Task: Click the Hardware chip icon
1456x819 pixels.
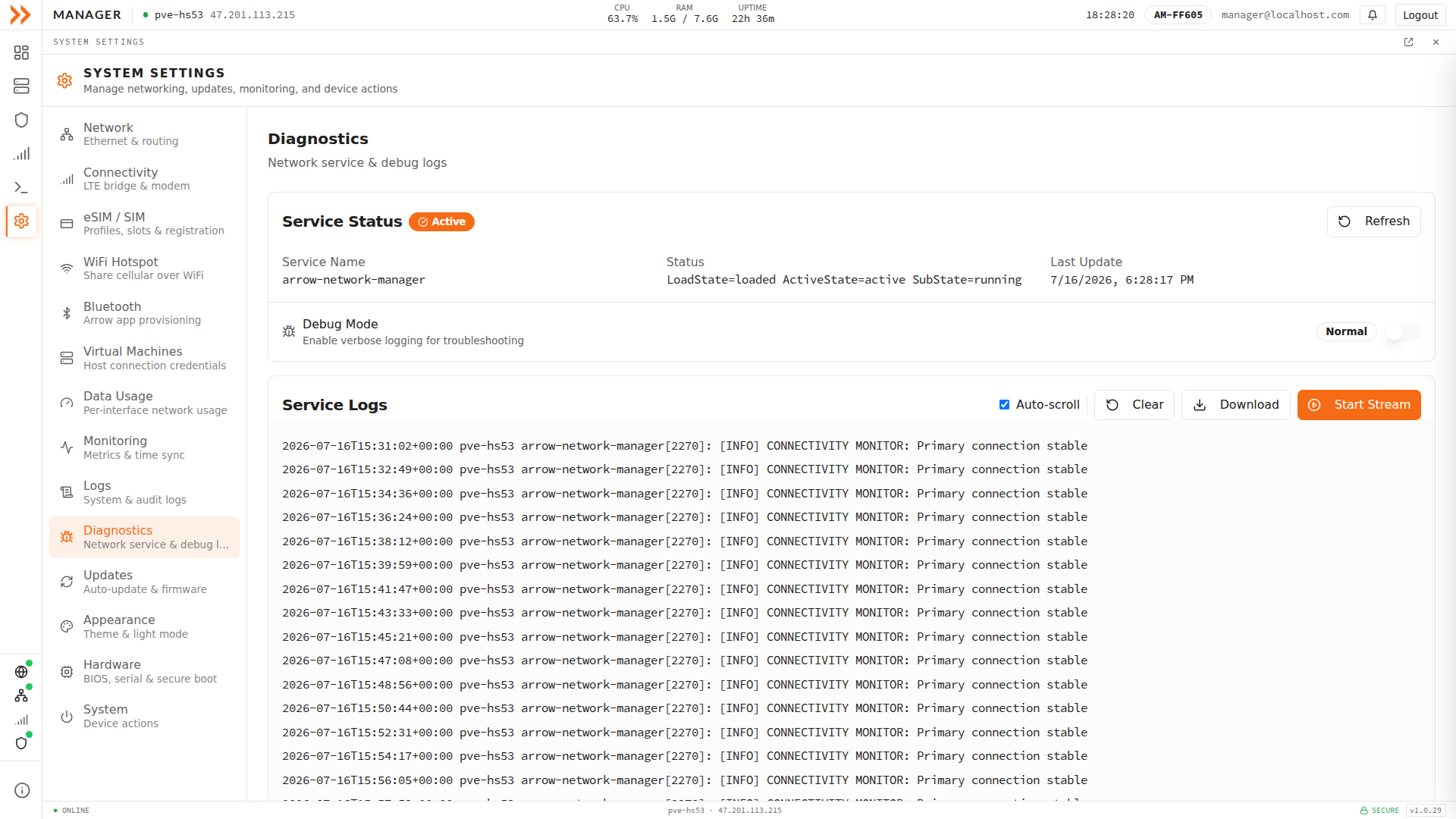Action: pos(67,671)
